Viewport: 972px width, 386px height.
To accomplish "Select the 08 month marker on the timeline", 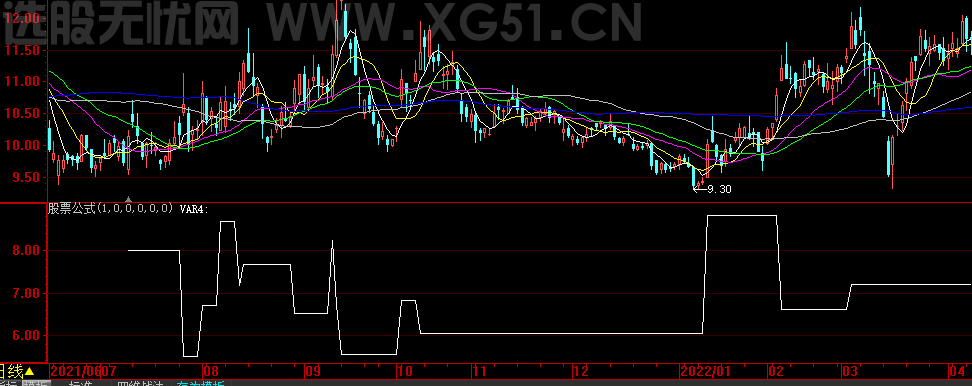I will point(211,372).
